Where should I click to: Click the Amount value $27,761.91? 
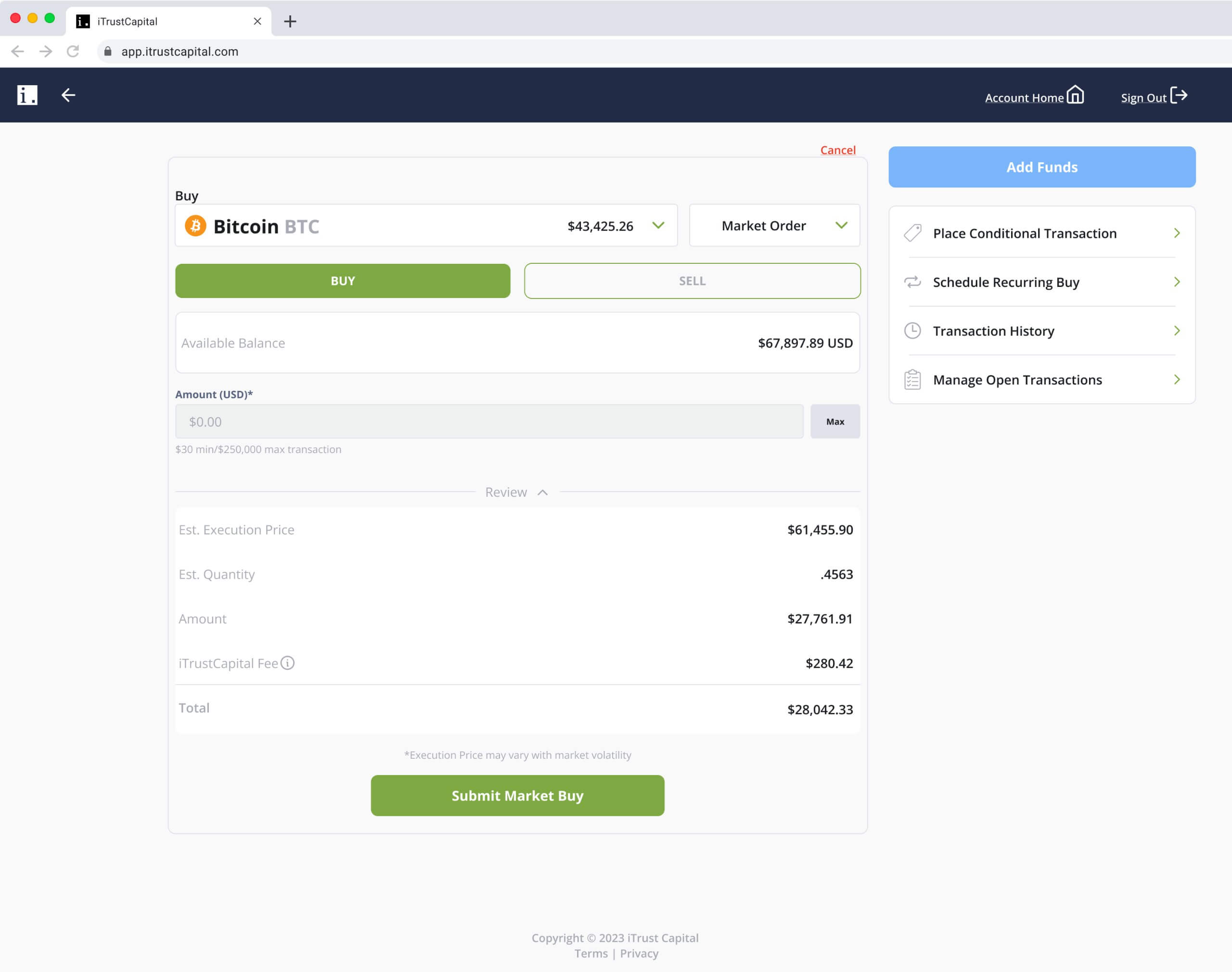pos(820,619)
